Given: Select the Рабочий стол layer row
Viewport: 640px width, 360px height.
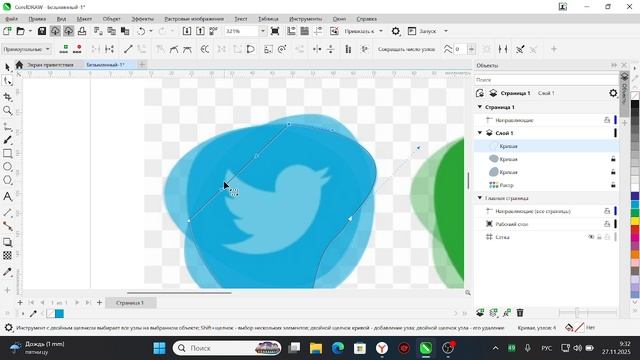Looking at the screenshot, I should [x=546, y=224].
